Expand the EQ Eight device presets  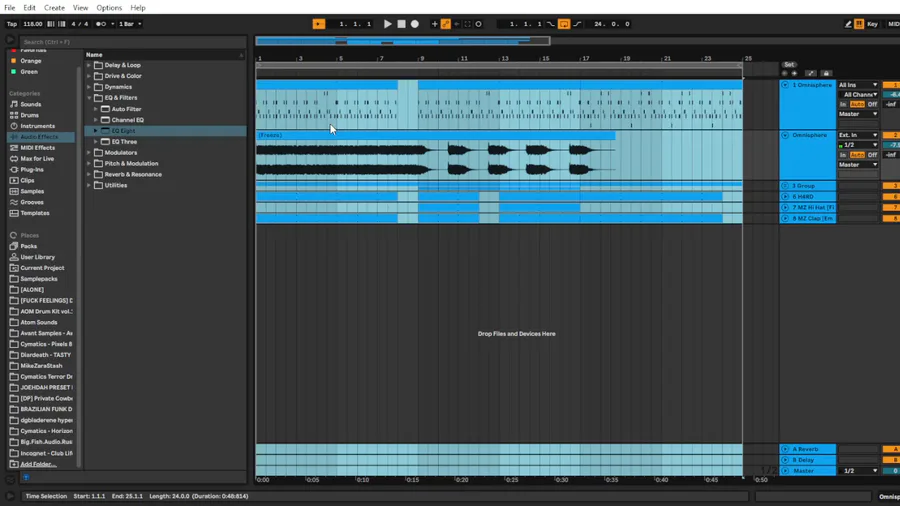click(x=96, y=131)
